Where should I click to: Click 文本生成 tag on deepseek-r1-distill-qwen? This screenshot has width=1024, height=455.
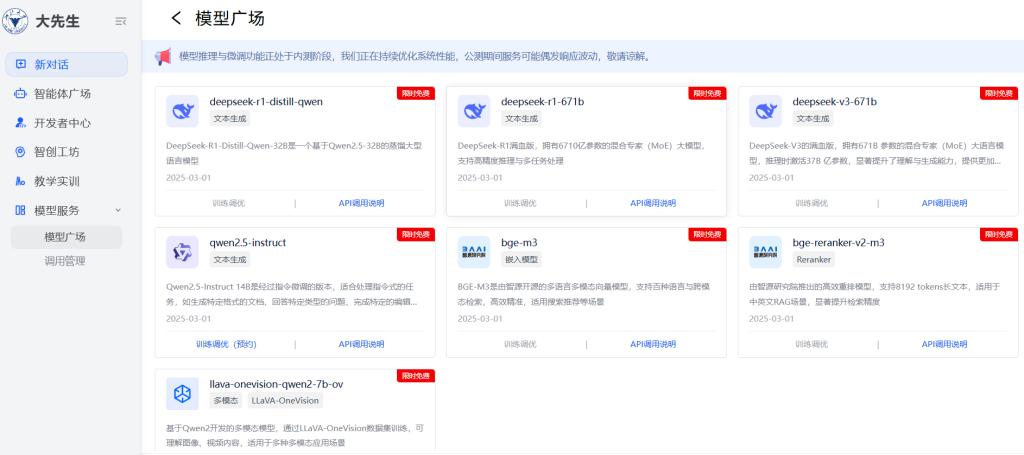[x=230, y=119]
